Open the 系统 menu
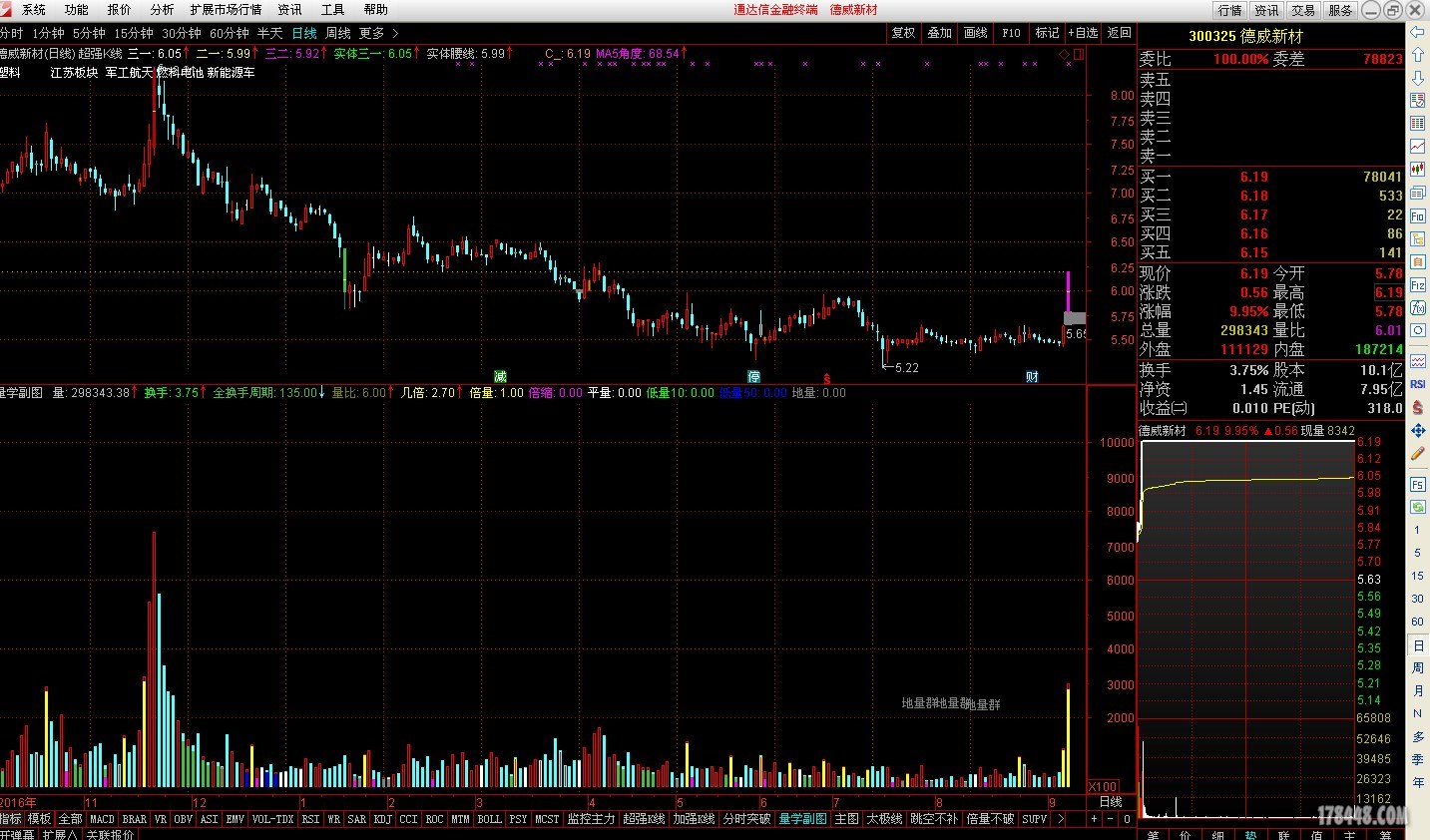1430x840 pixels. click(x=34, y=10)
